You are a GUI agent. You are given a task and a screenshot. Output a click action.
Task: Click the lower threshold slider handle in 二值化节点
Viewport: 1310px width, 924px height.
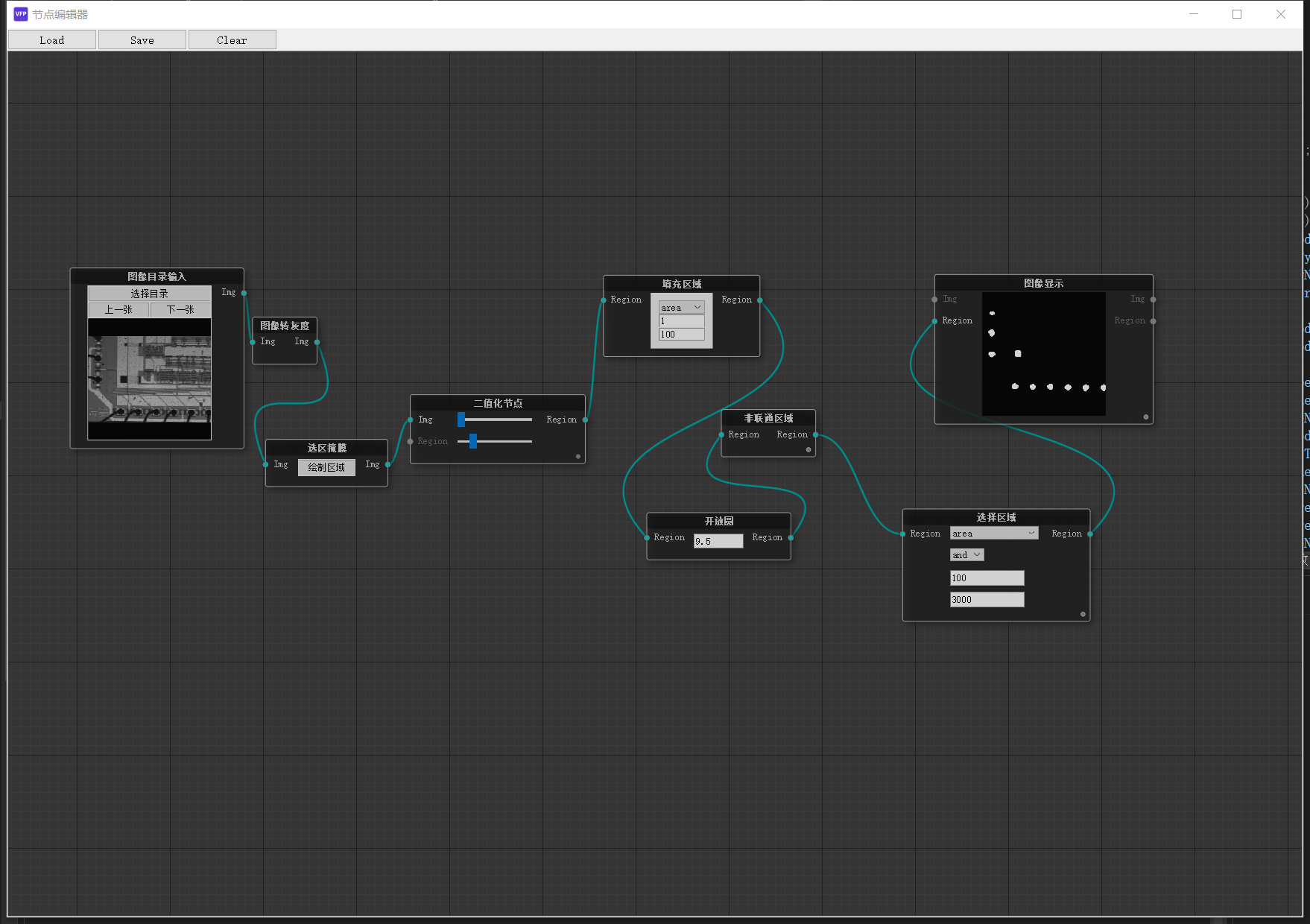tap(472, 441)
